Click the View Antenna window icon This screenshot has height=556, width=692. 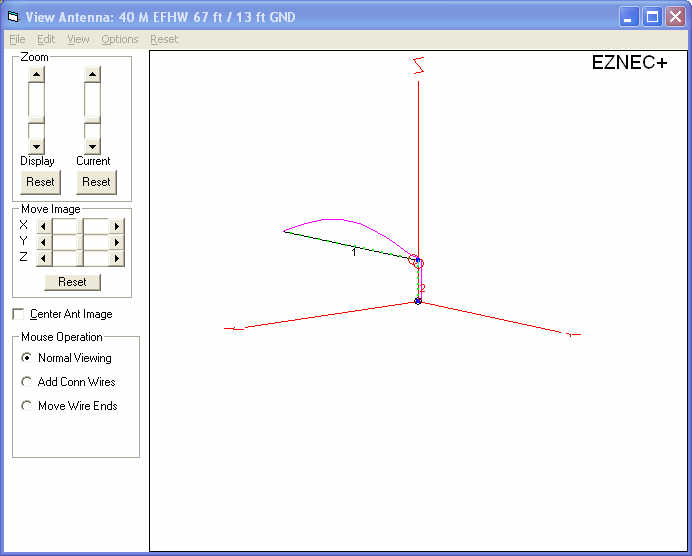(x=14, y=17)
